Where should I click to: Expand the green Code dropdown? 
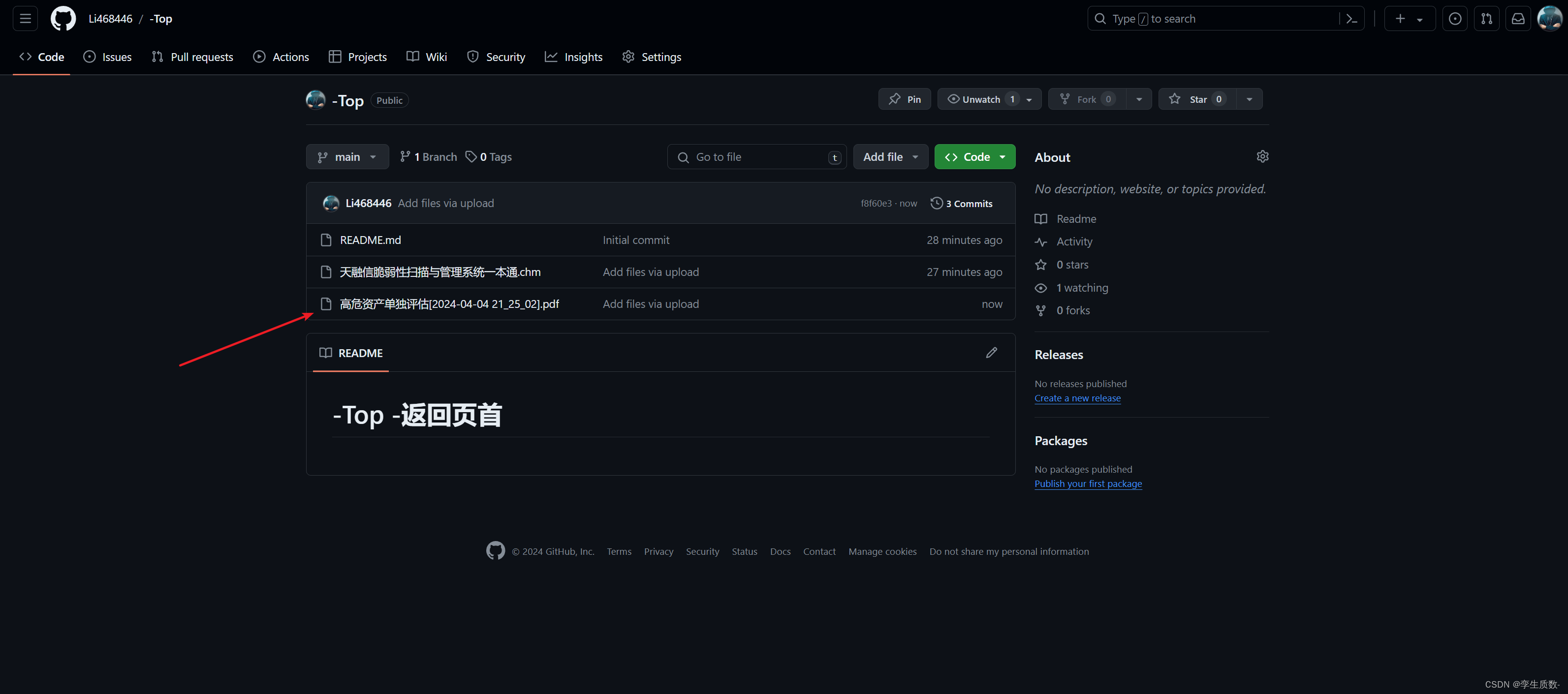pos(974,157)
